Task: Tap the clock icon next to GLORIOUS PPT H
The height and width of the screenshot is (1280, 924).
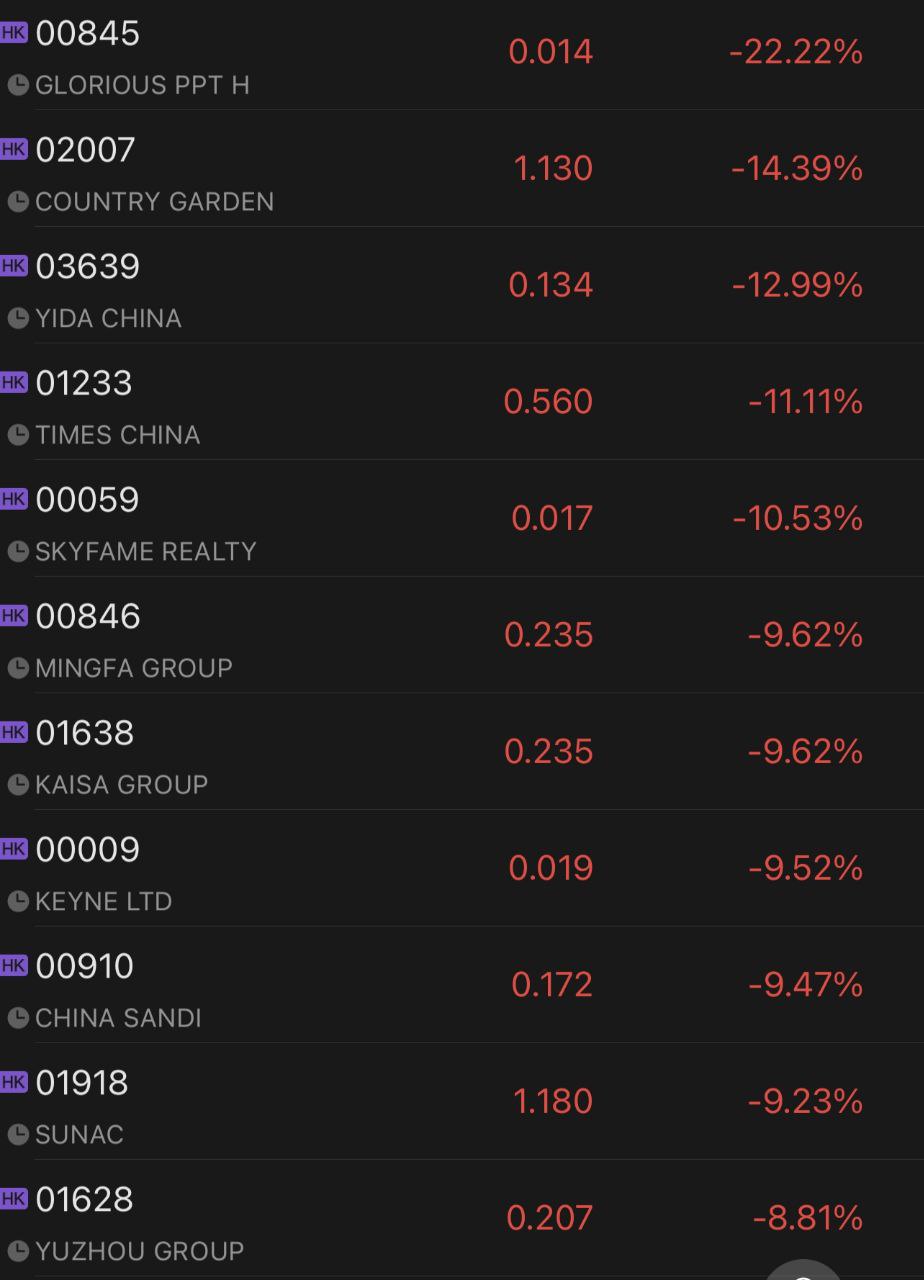Action: pyautogui.click(x=17, y=86)
